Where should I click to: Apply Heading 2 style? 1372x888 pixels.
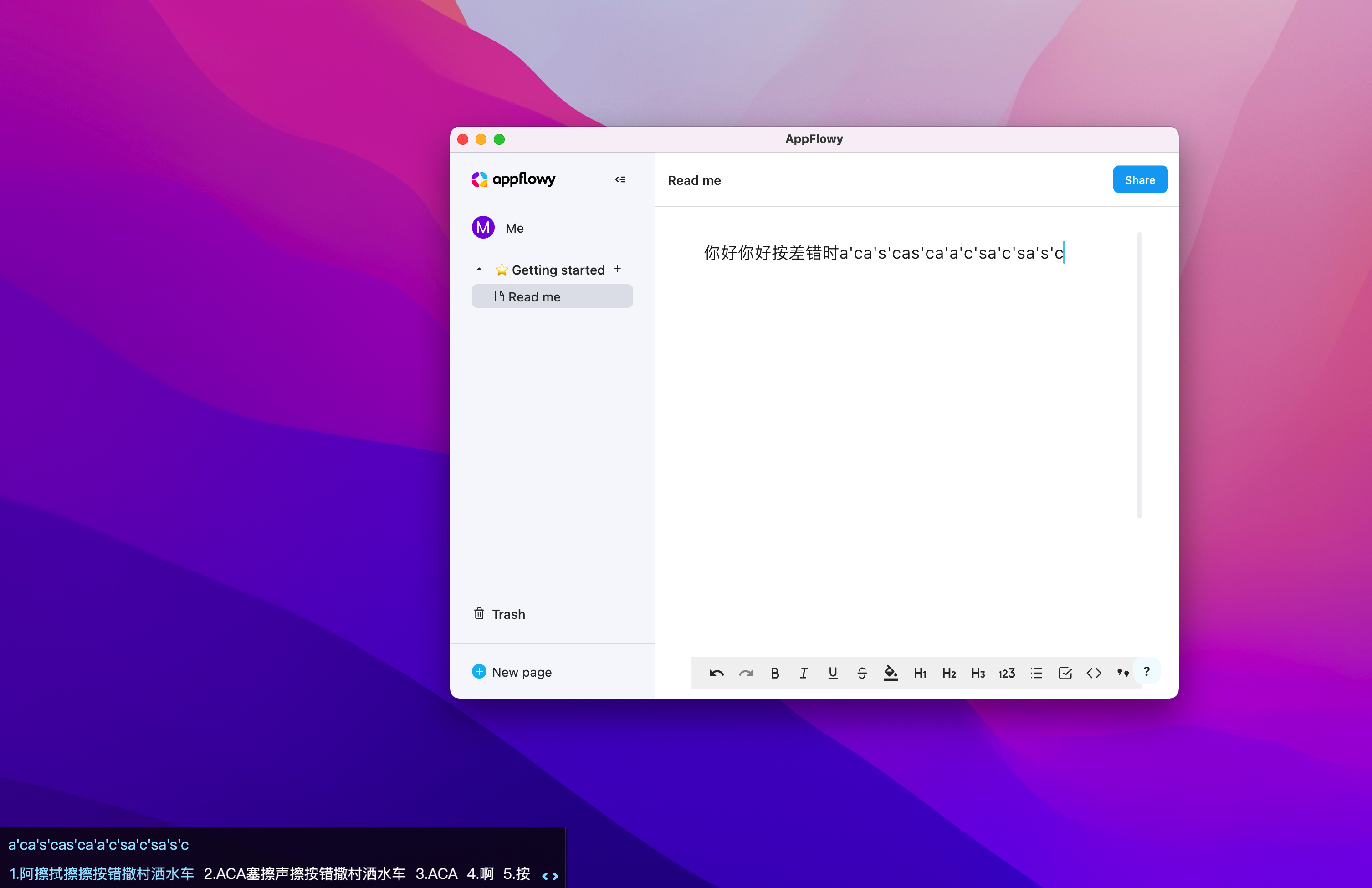pos(949,673)
